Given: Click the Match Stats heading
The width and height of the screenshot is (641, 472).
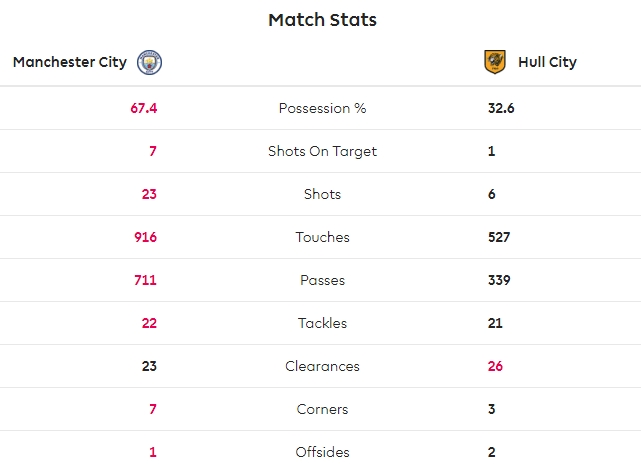Looking at the screenshot, I should click(322, 20).
